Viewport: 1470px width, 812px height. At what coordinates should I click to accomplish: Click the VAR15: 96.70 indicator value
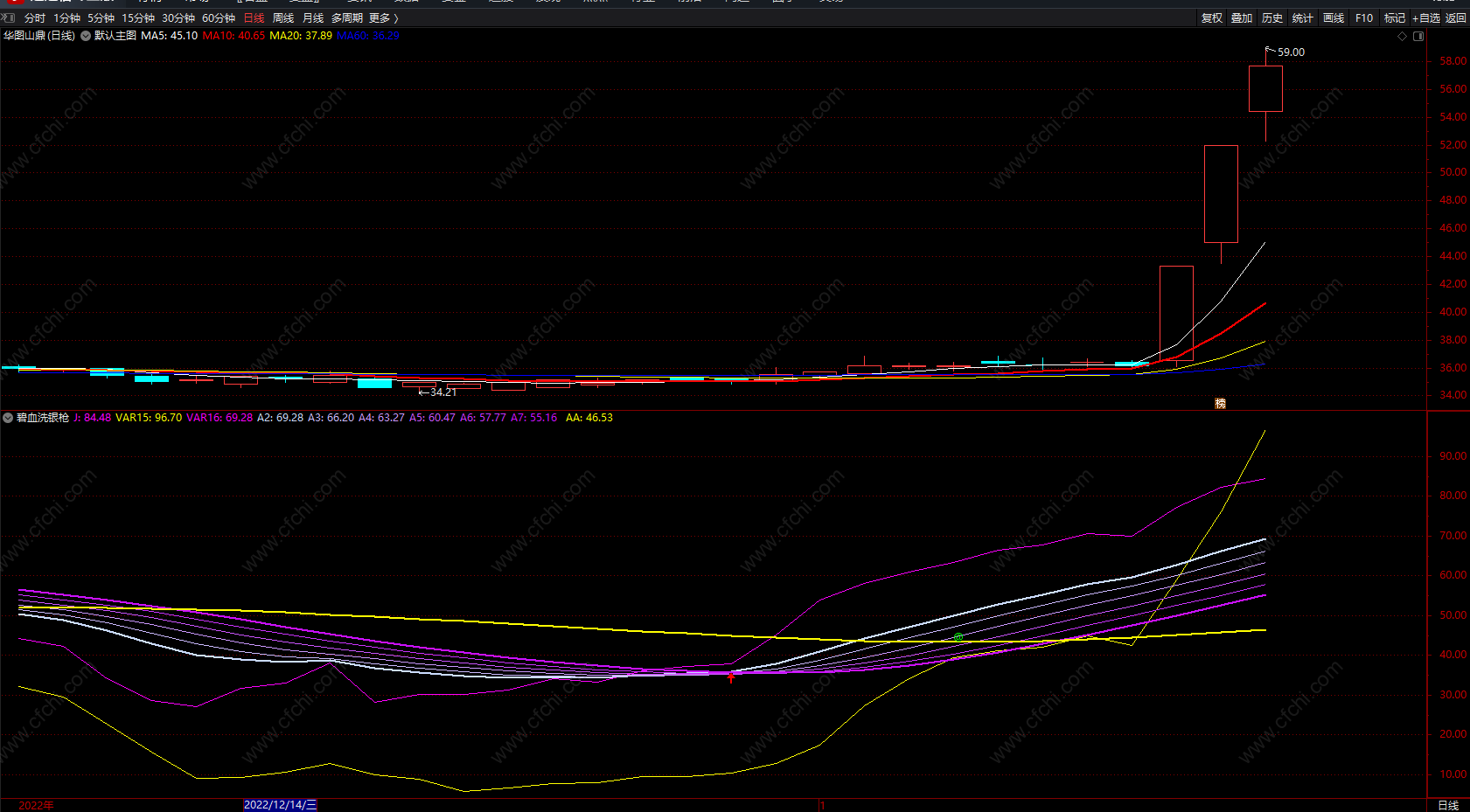coord(150,418)
